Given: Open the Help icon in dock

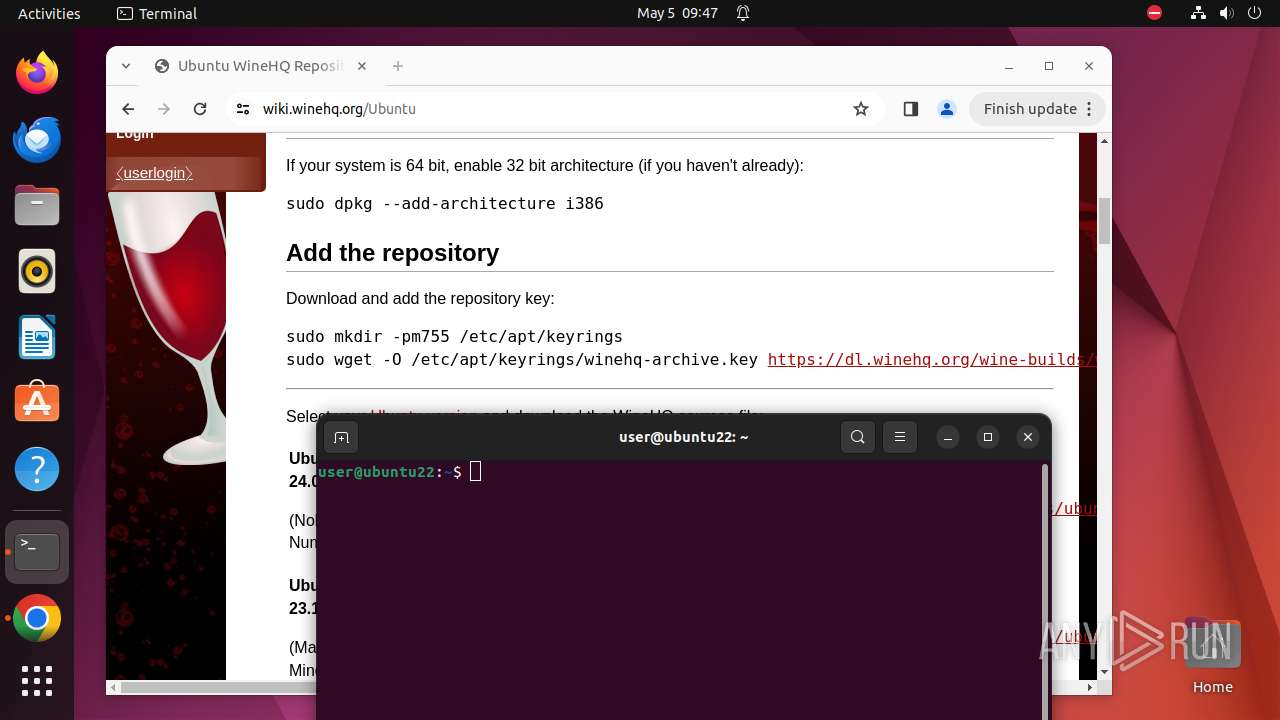Looking at the screenshot, I should coord(37,469).
